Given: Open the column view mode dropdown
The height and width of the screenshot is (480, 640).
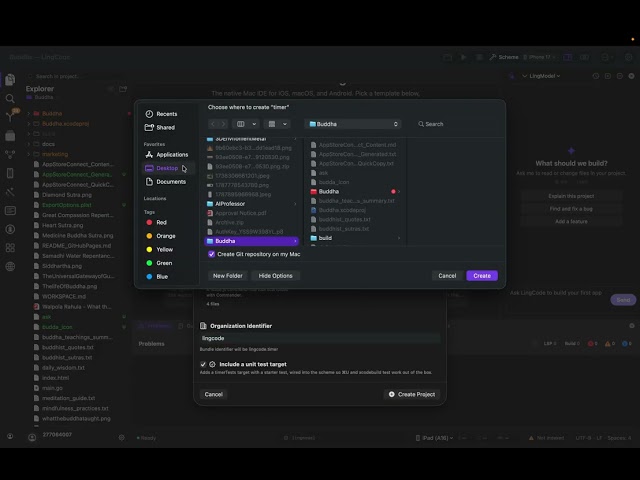Looking at the screenshot, I should pyautogui.click(x=246, y=124).
